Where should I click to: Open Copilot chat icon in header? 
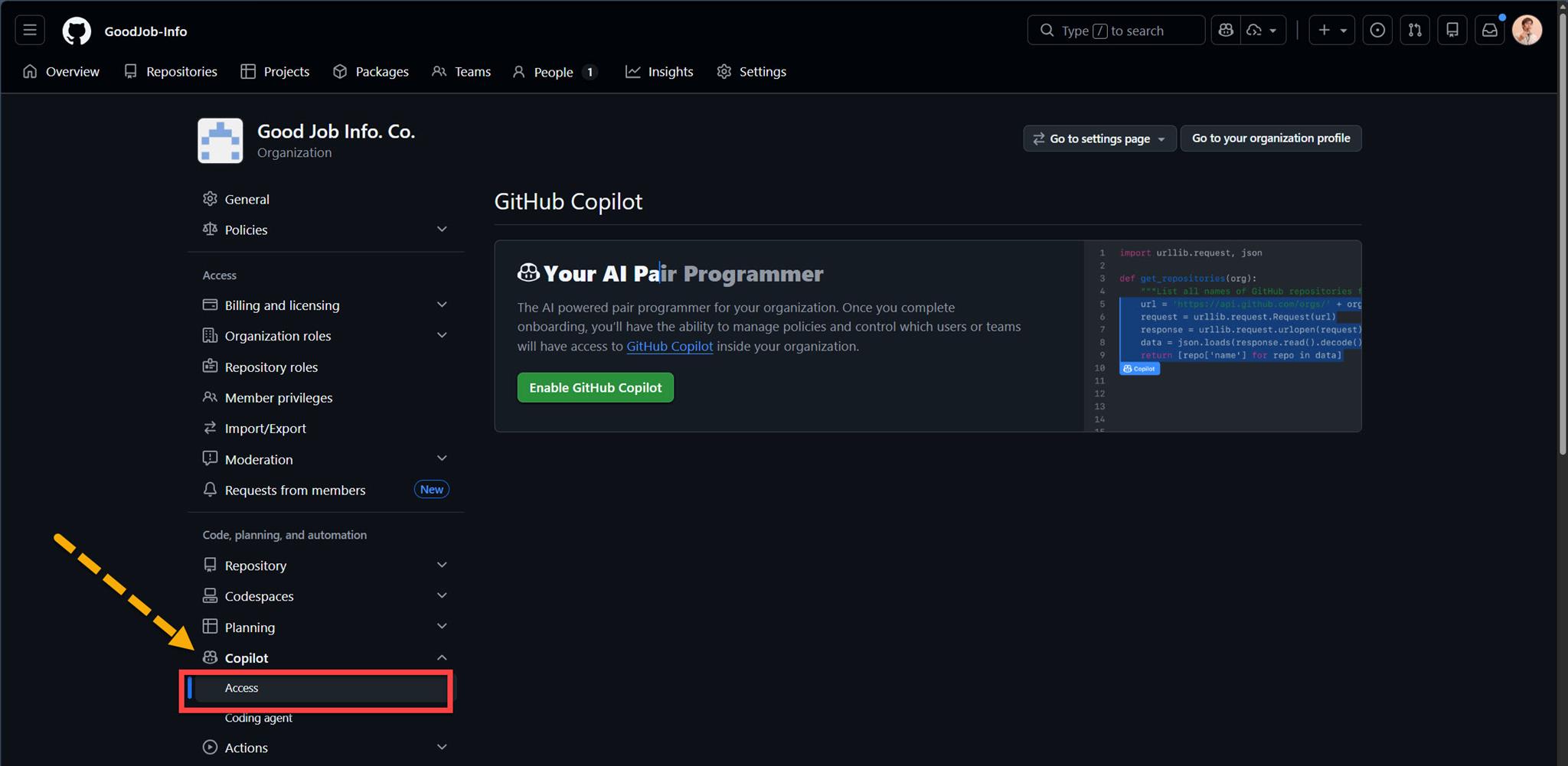pyautogui.click(x=1226, y=31)
